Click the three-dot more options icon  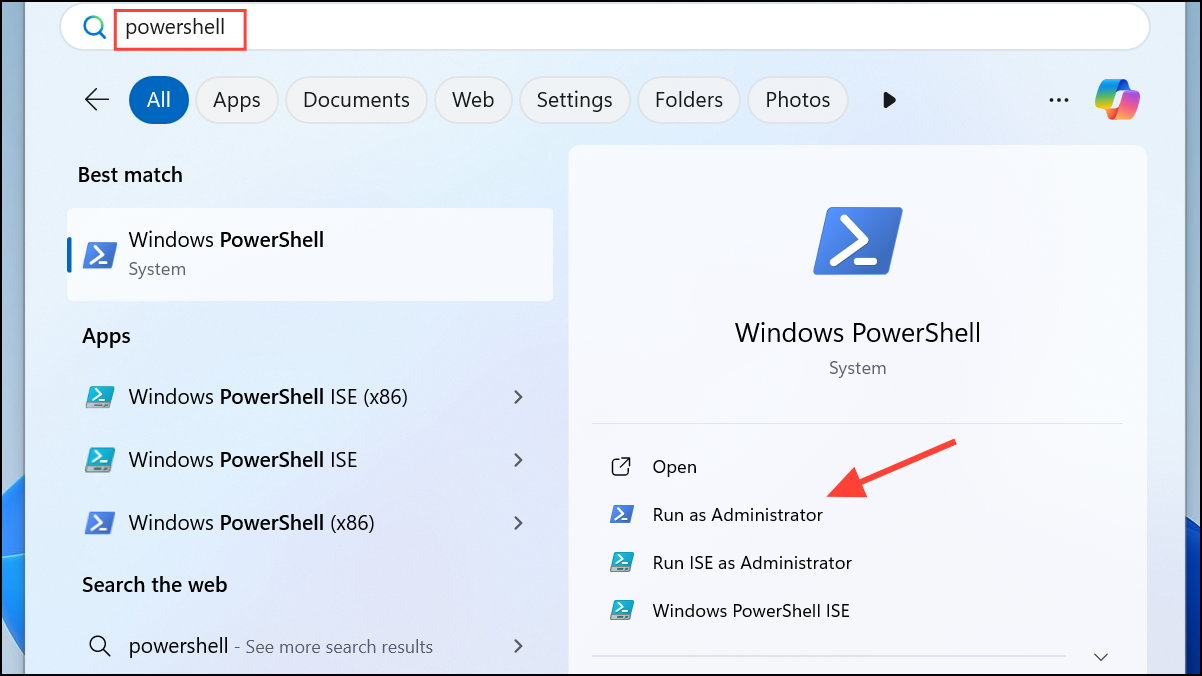coord(1059,100)
